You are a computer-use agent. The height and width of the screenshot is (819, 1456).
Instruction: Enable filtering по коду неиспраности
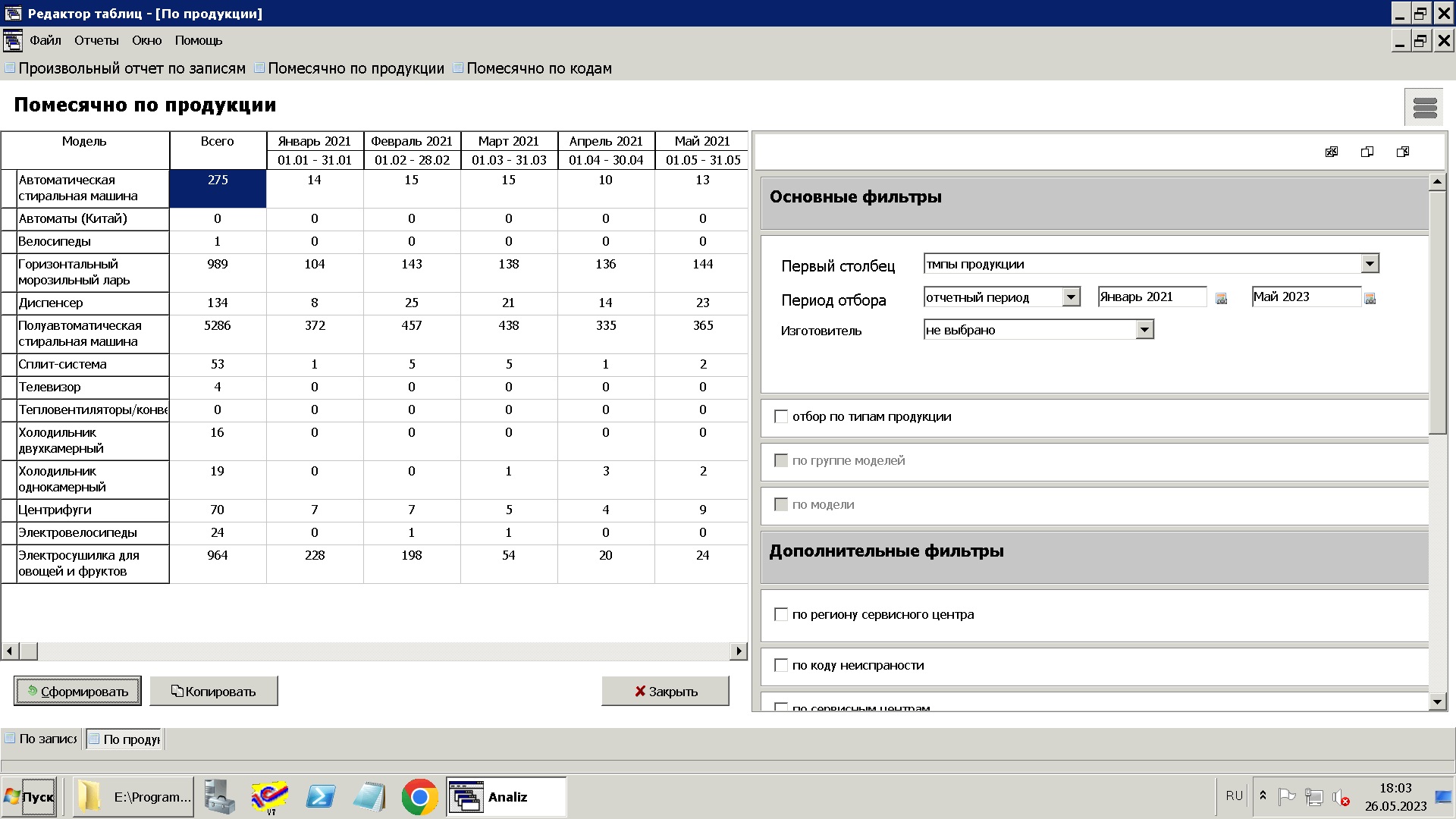[x=781, y=665]
